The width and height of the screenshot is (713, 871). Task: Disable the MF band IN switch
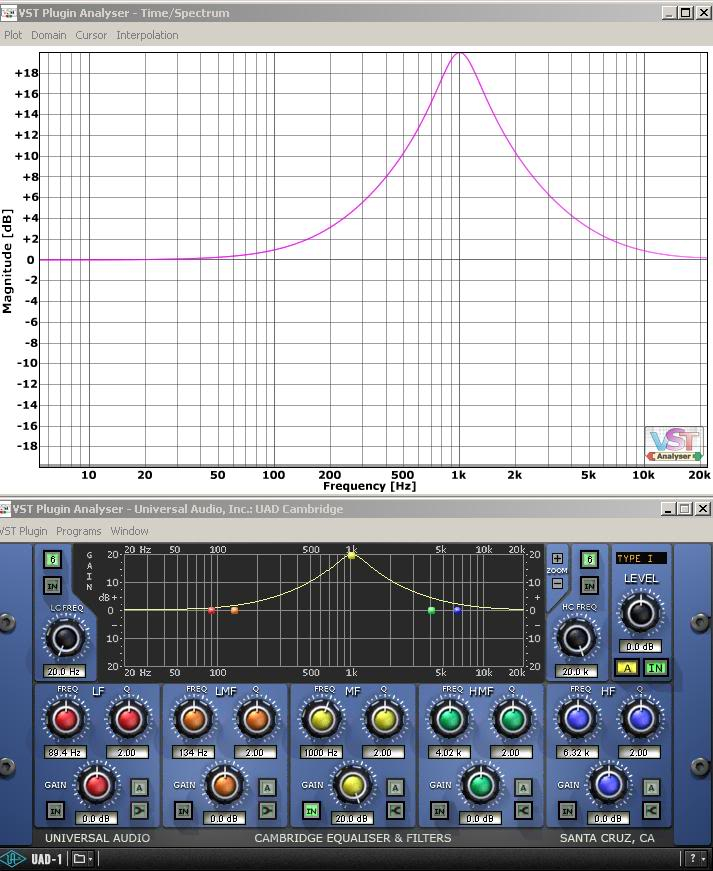click(x=311, y=810)
